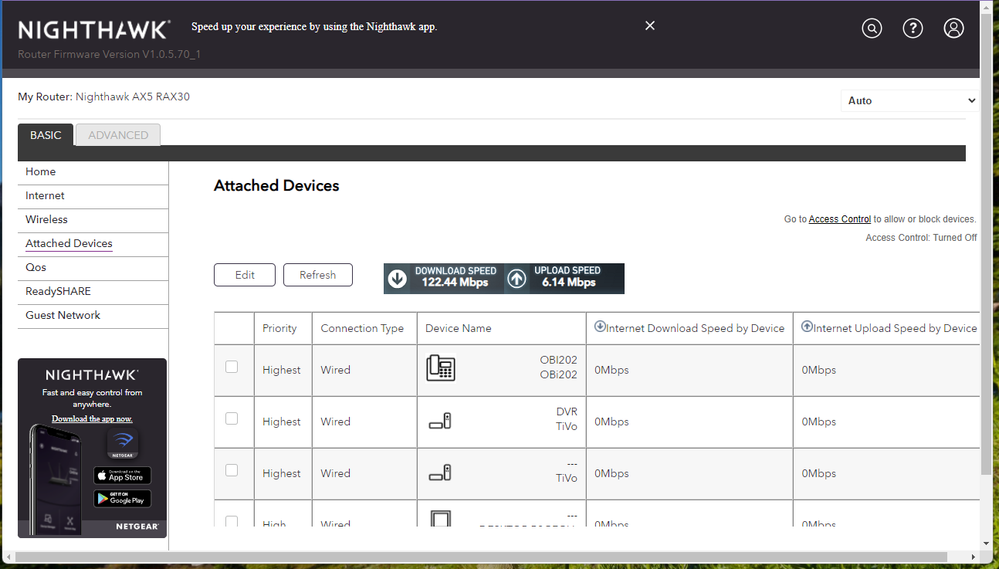This screenshot has height=569, width=999.
Task: Click the OBI202 device name text
Action: point(558,367)
